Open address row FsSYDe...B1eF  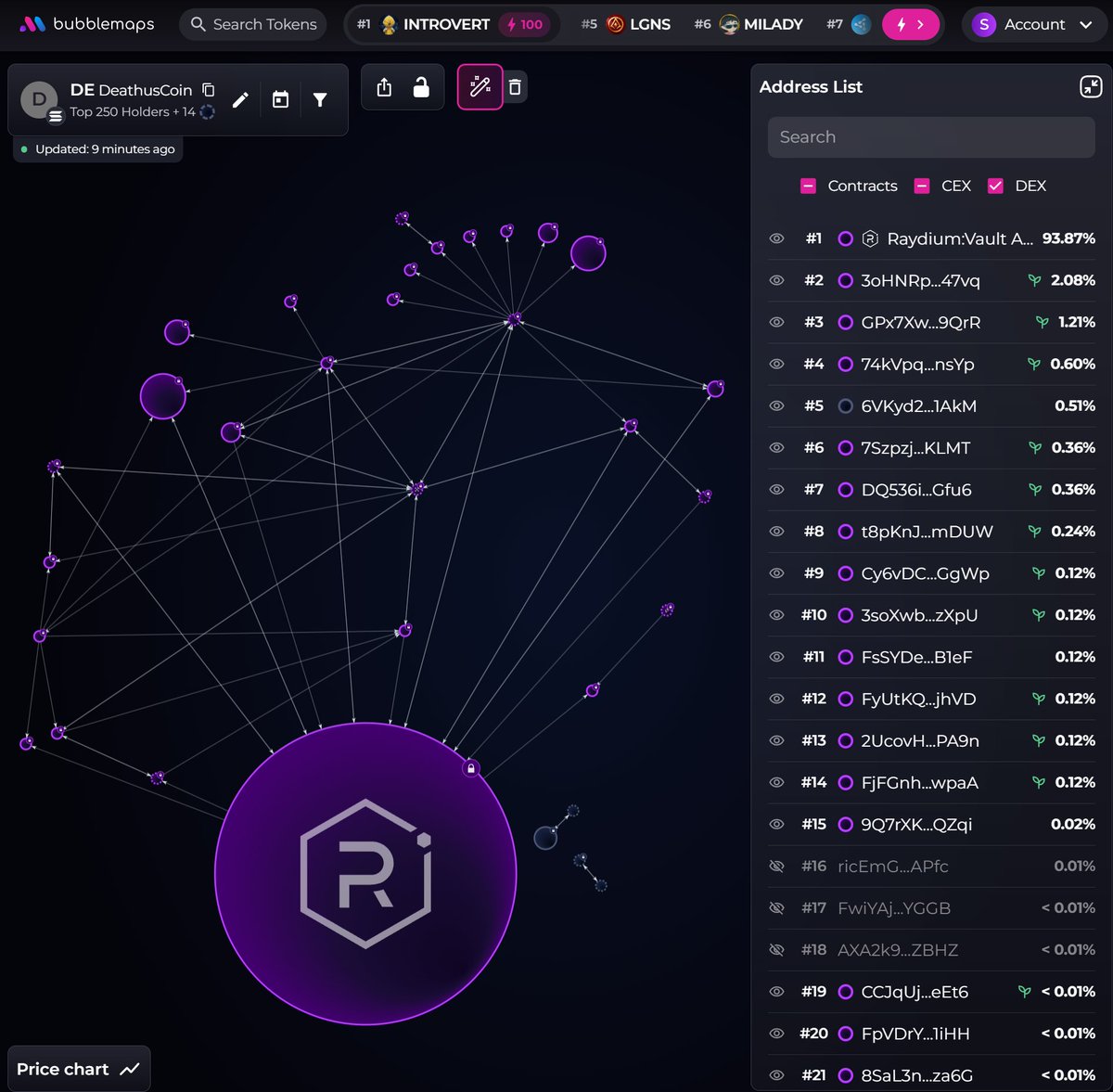tap(931, 657)
